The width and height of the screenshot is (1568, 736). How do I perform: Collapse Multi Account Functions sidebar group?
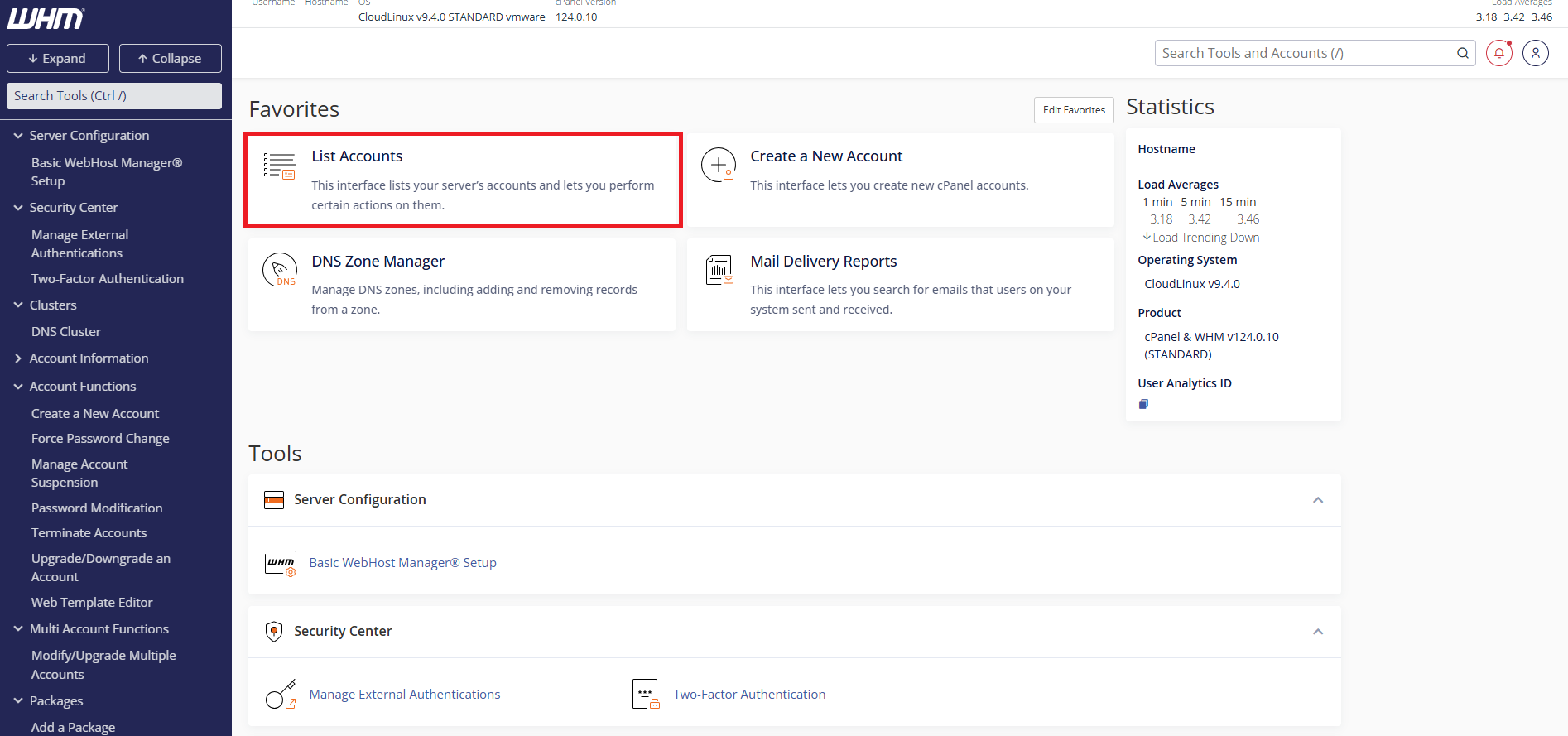pyautogui.click(x=18, y=629)
